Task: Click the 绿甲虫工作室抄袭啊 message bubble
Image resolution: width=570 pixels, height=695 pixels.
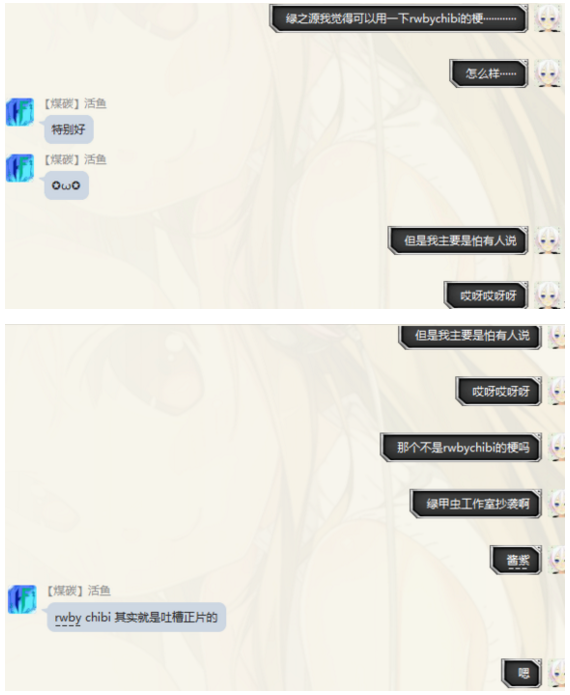Action: coord(476,504)
